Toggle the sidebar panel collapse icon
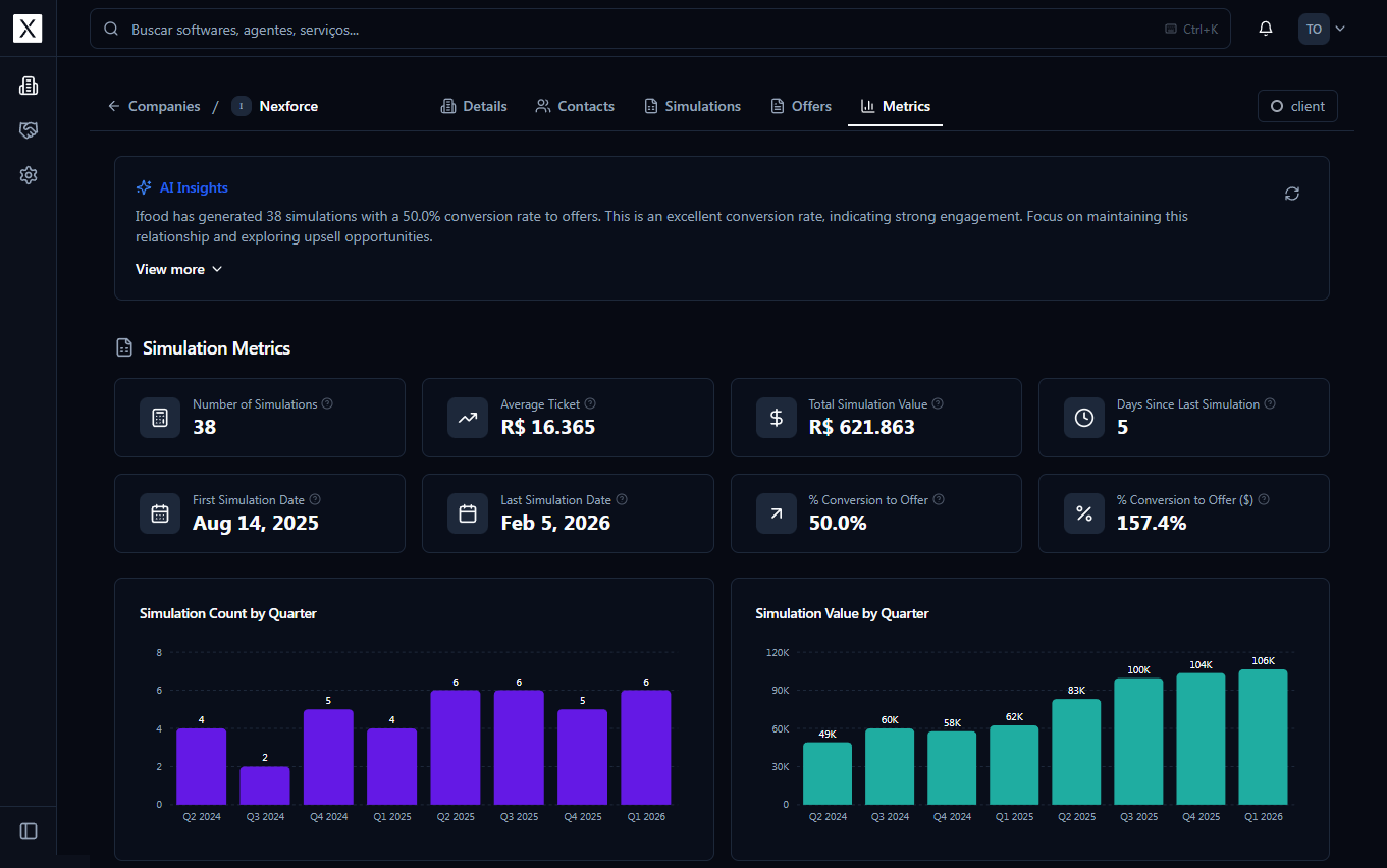The width and height of the screenshot is (1387, 868). pos(28,831)
